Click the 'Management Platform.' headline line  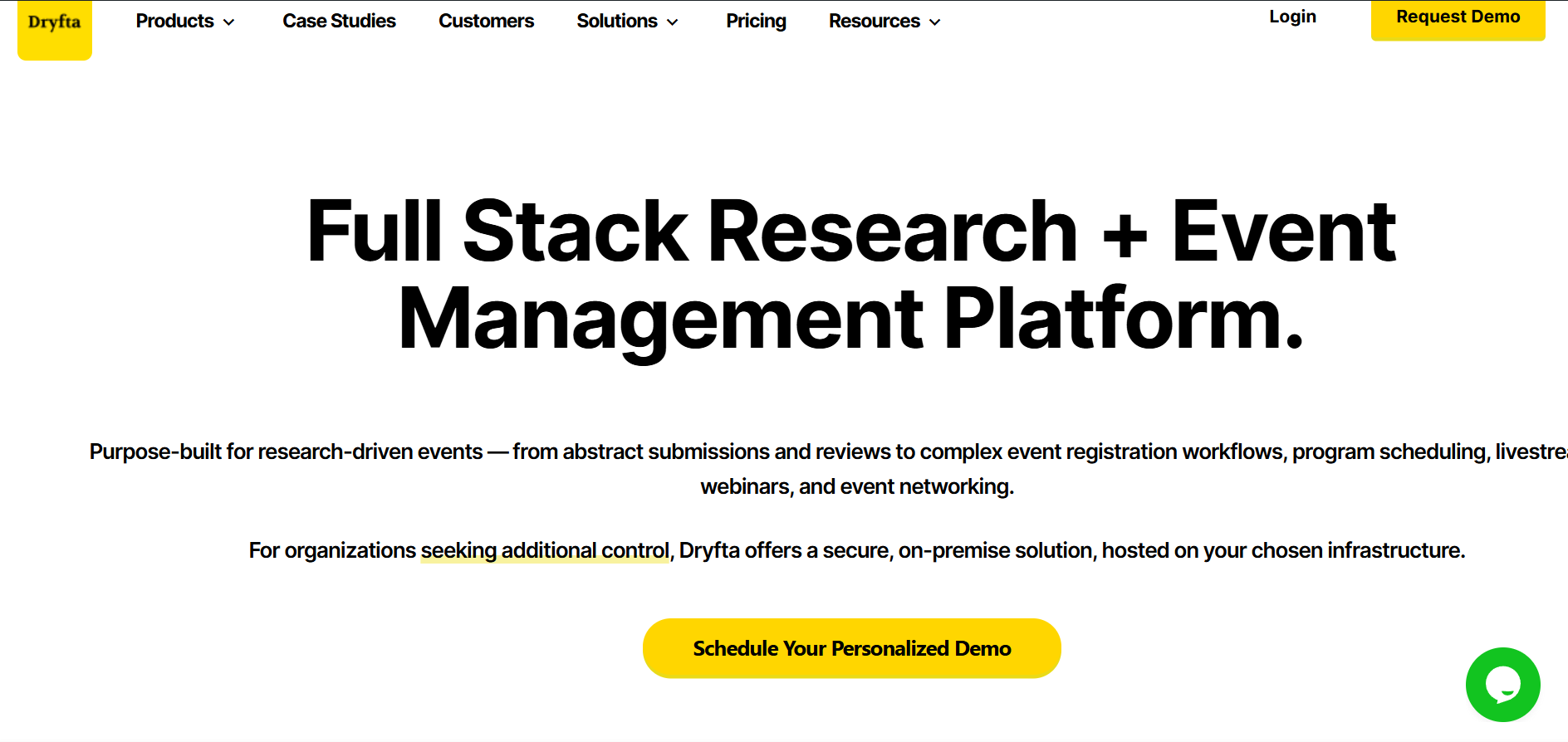(x=851, y=320)
